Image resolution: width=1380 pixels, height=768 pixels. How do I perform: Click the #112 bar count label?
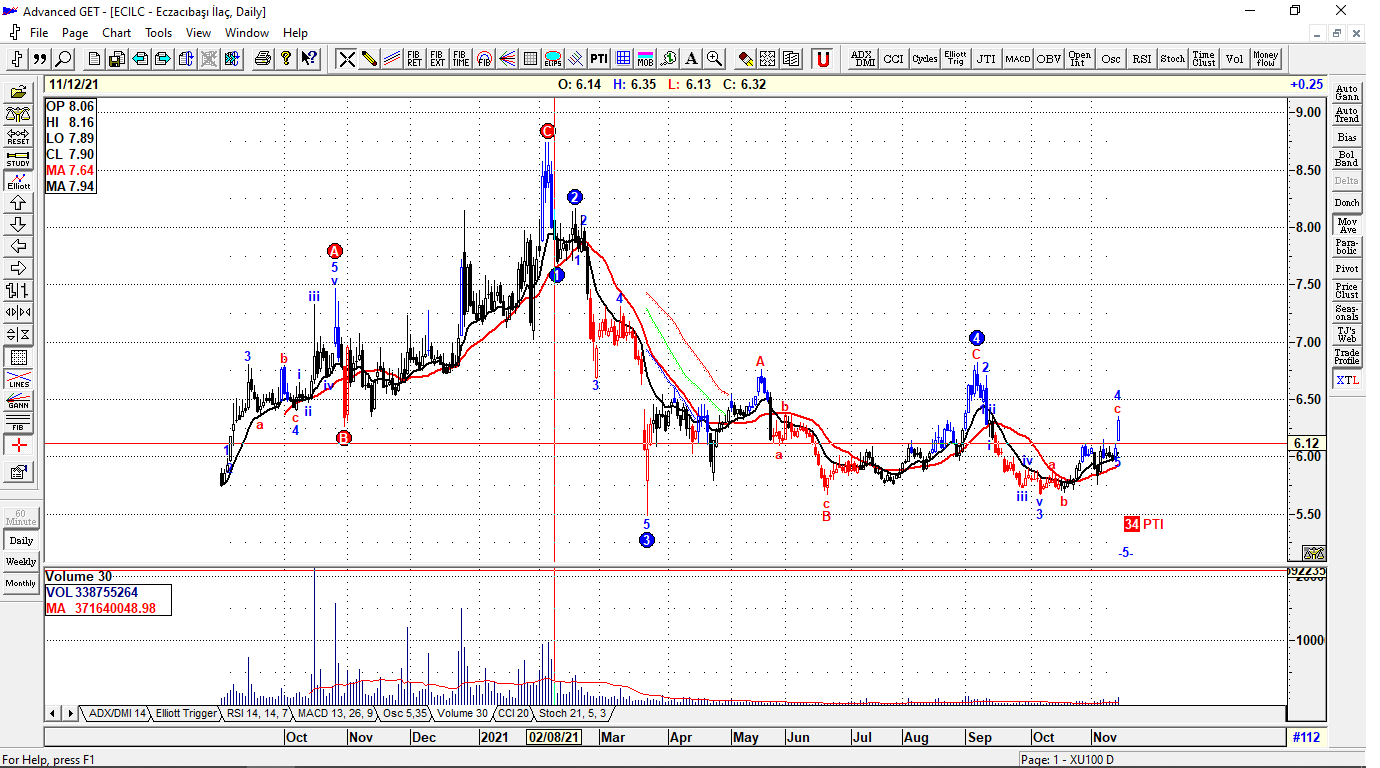coord(1305,737)
